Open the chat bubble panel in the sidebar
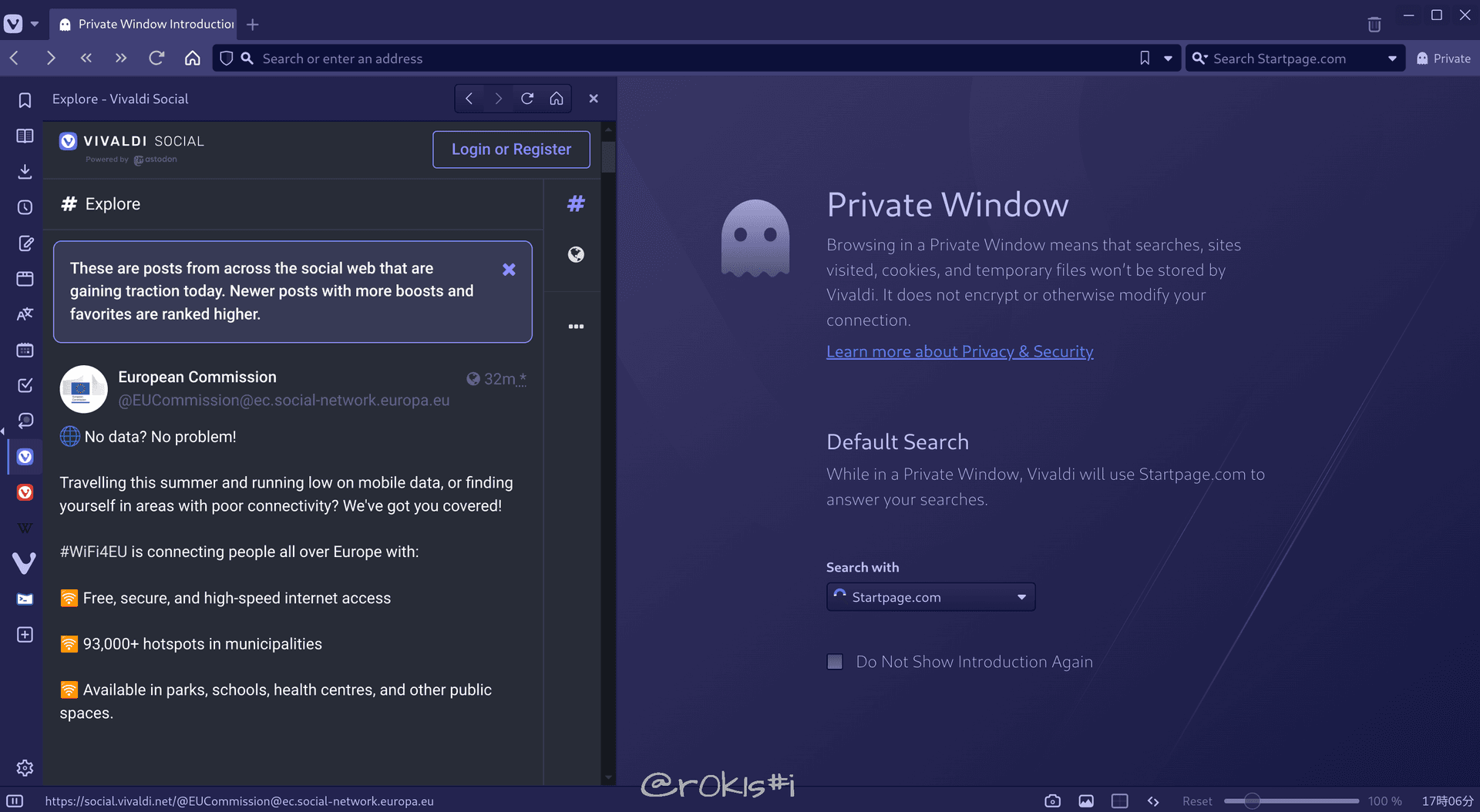1480x812 pixels. click(25, 421)
